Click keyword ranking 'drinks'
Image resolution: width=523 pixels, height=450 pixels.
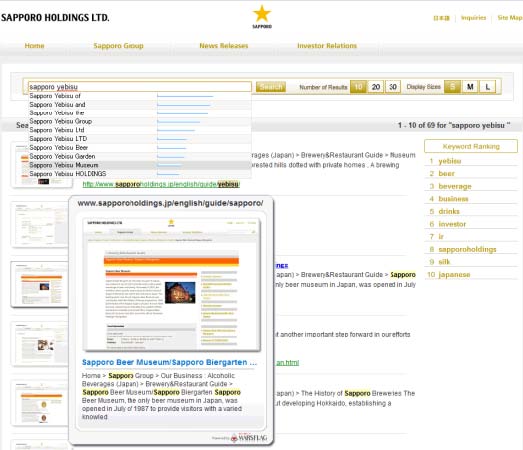[449, 211]
